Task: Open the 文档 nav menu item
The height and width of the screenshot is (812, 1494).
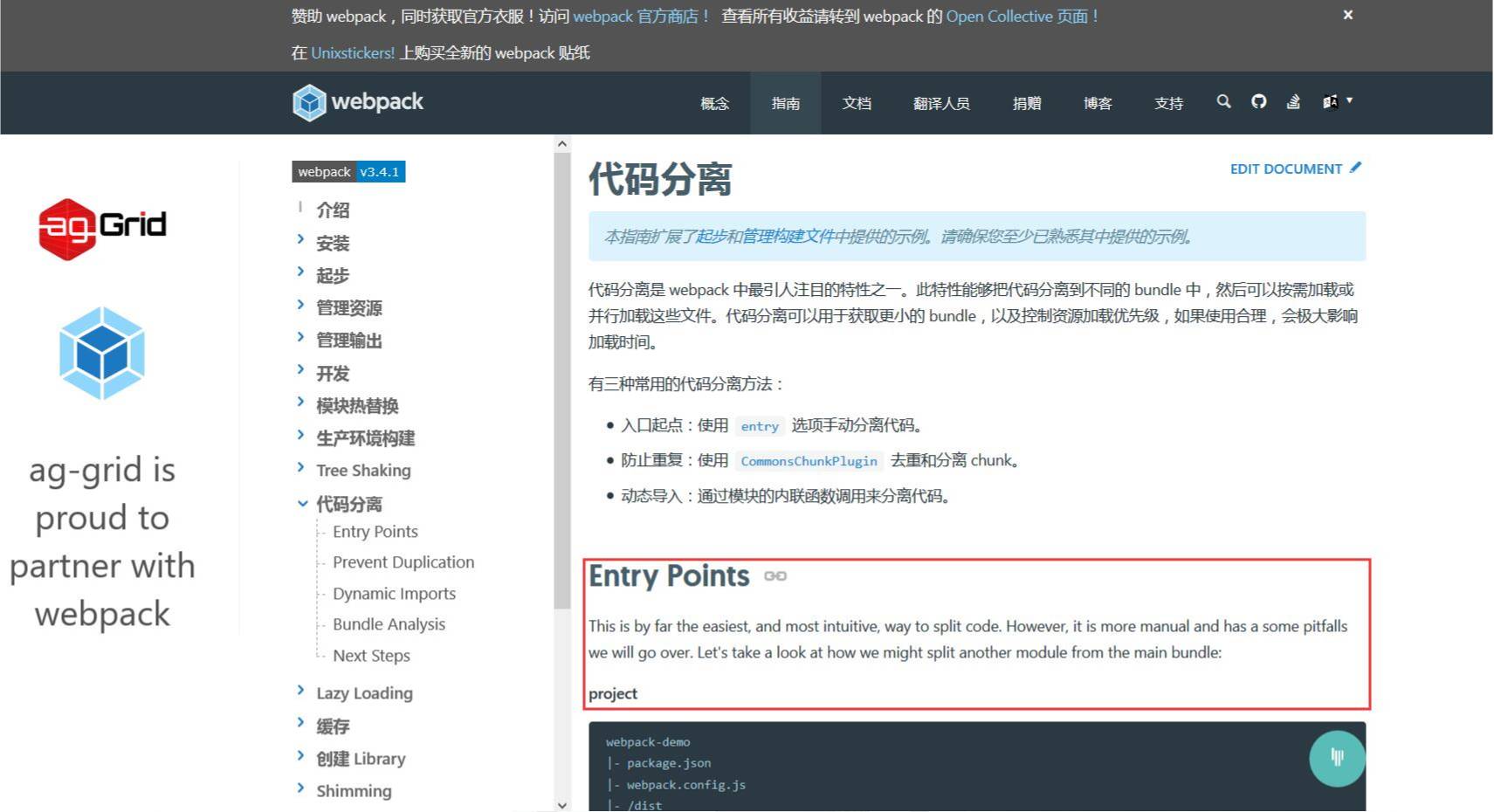Action: [857, 103]
